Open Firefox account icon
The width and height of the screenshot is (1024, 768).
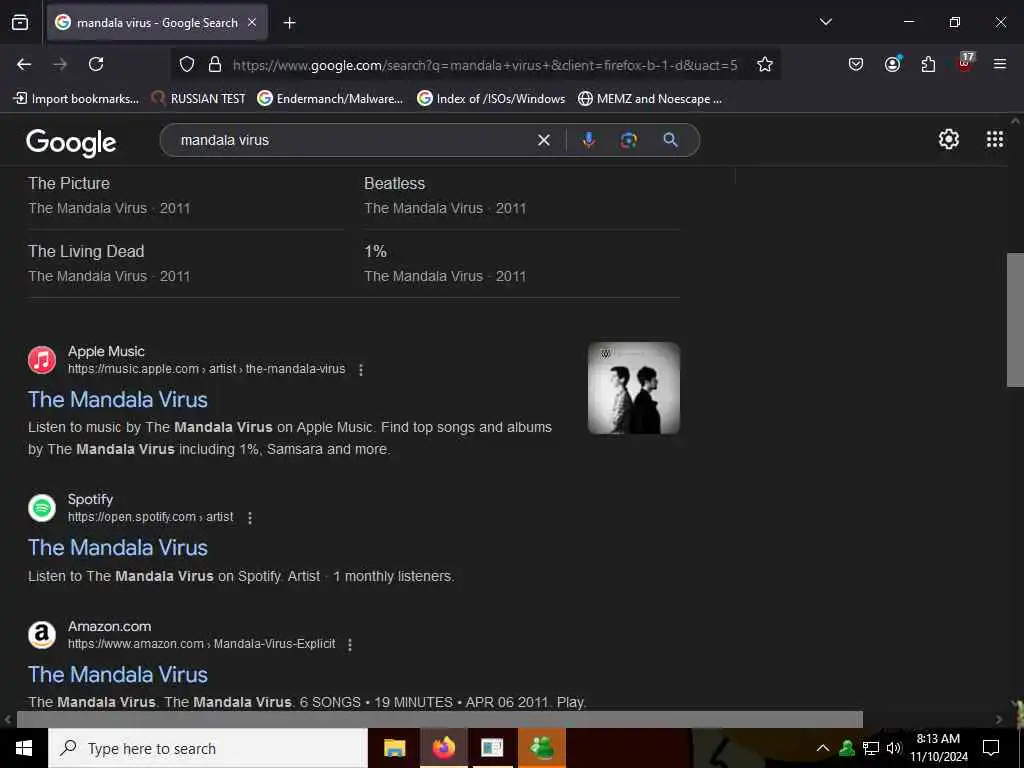click(x=892, y=64)
